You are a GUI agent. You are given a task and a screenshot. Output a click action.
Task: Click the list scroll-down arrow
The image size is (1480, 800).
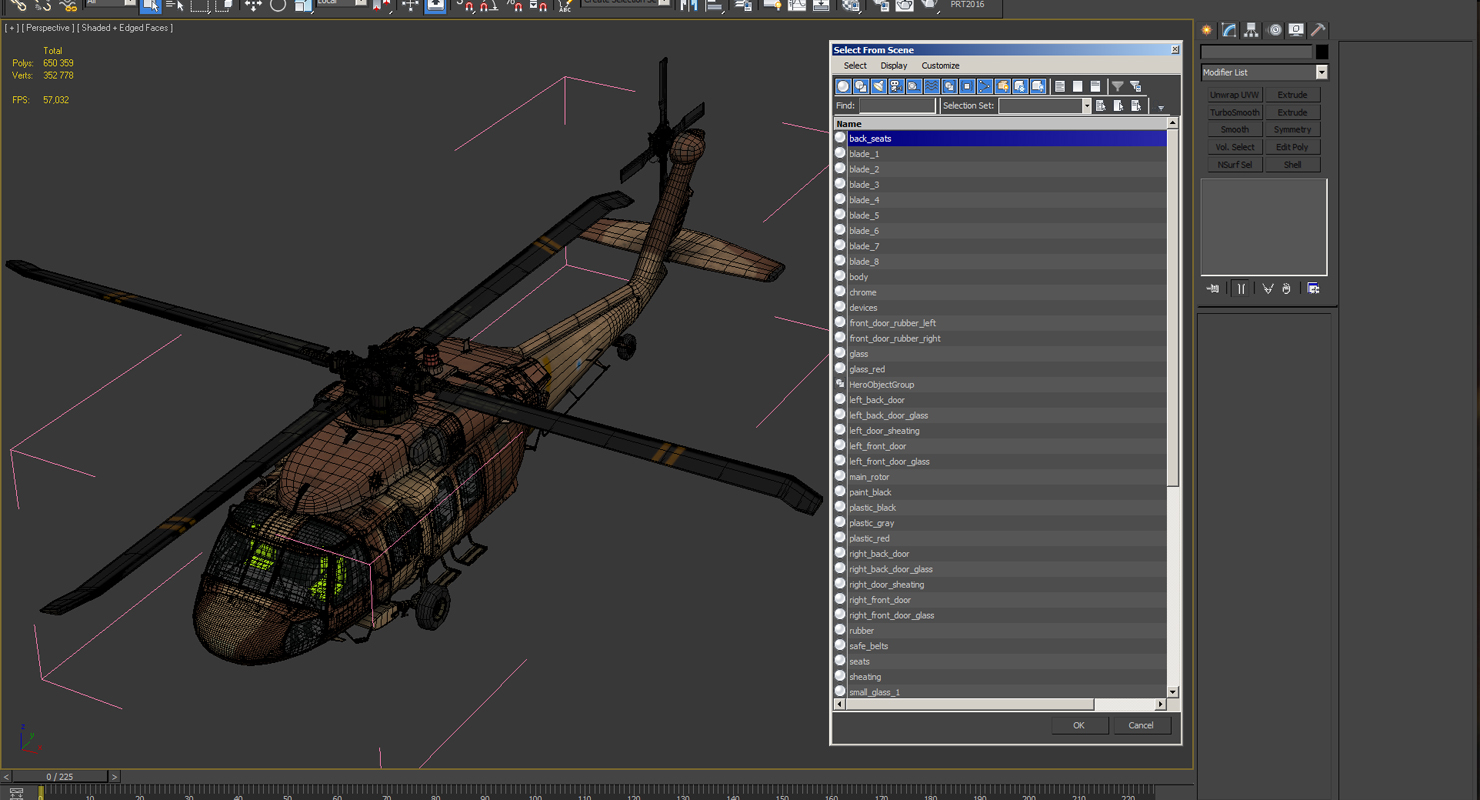tap(1173, 691)
